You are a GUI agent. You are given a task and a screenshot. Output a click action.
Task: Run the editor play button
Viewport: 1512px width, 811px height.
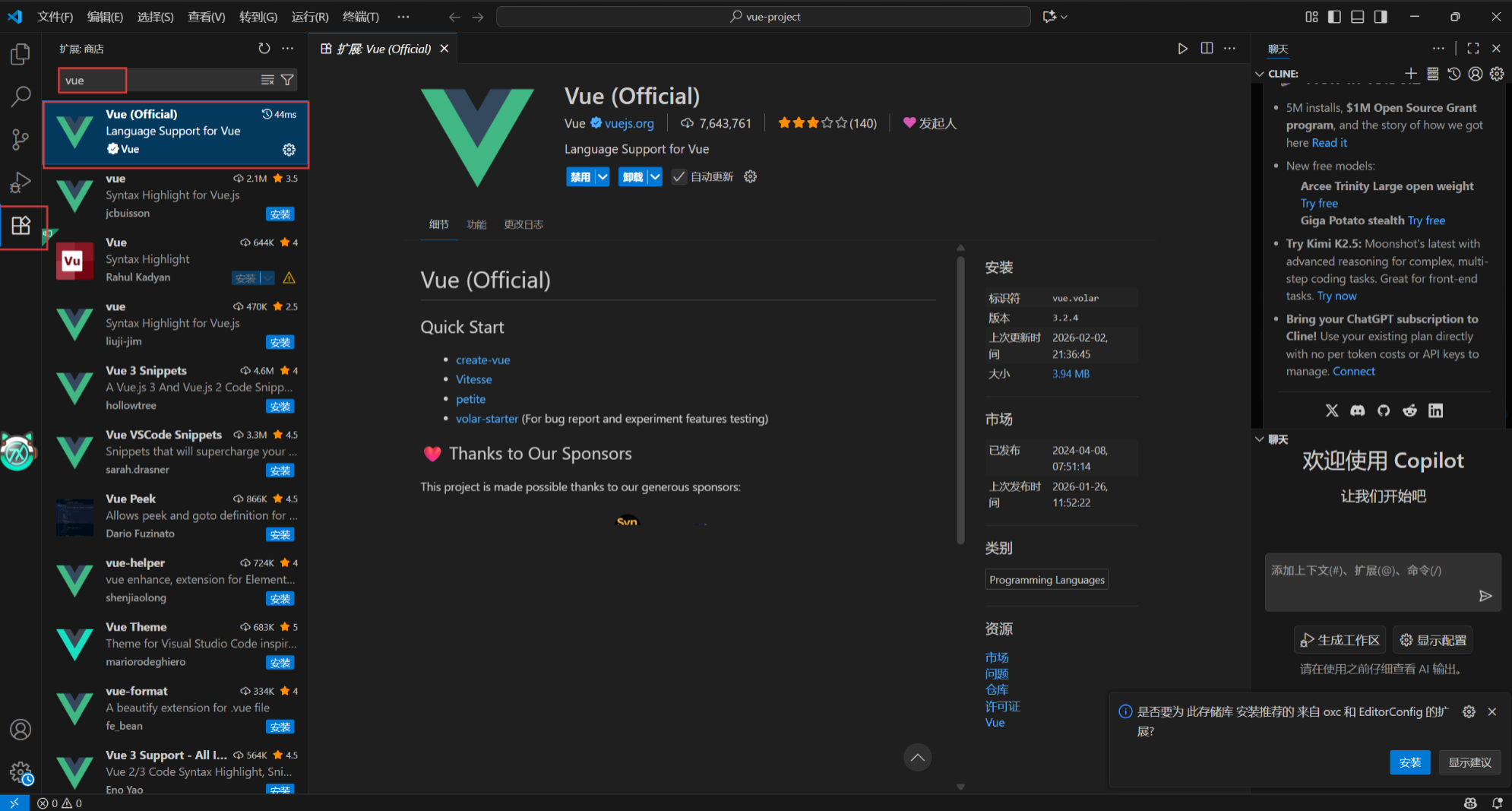[x=1182, y=49]
